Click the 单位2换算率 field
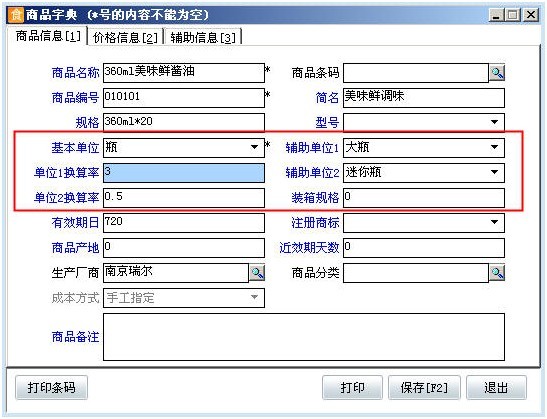 (184, 198)
